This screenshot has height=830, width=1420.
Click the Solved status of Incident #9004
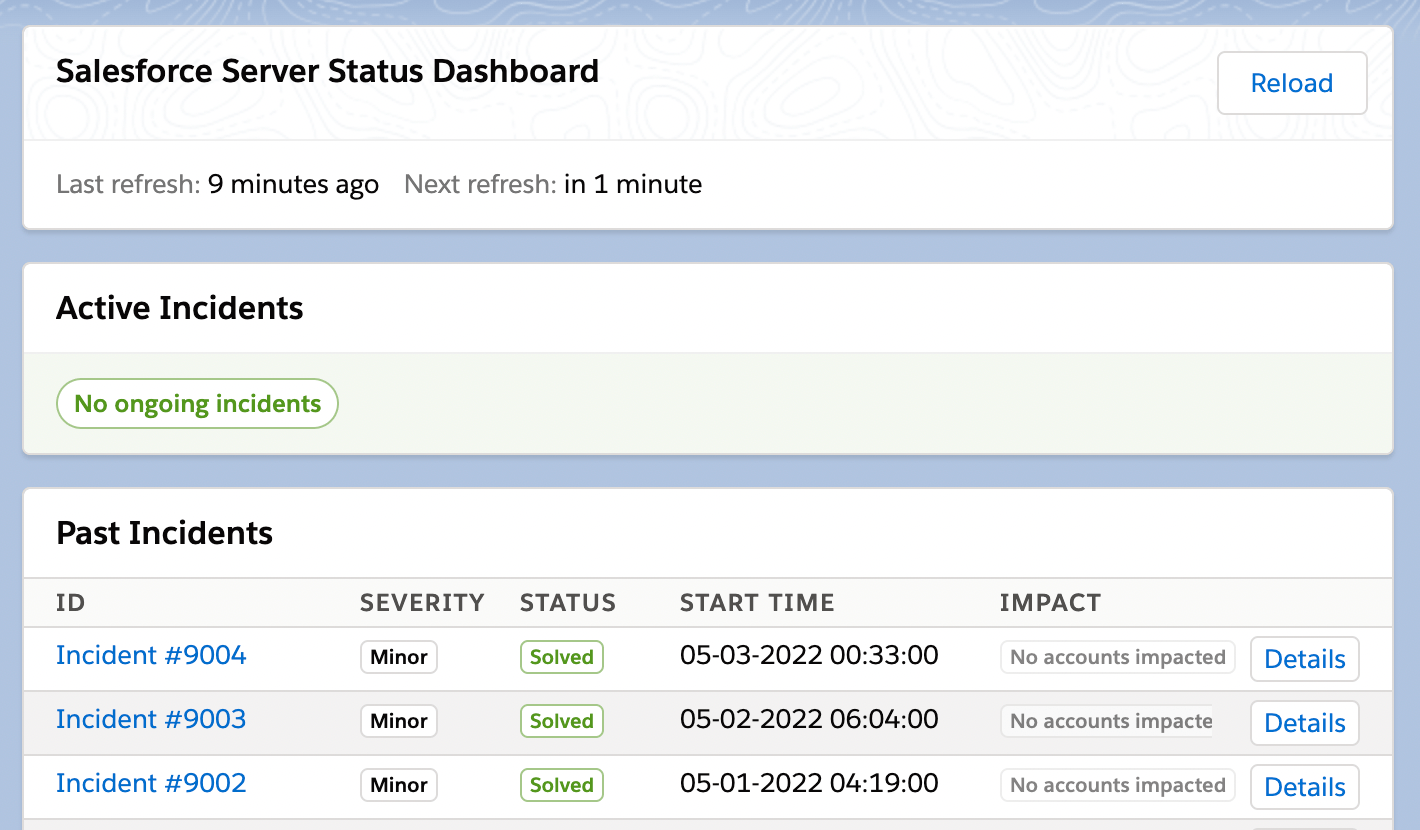pos(562,657)
